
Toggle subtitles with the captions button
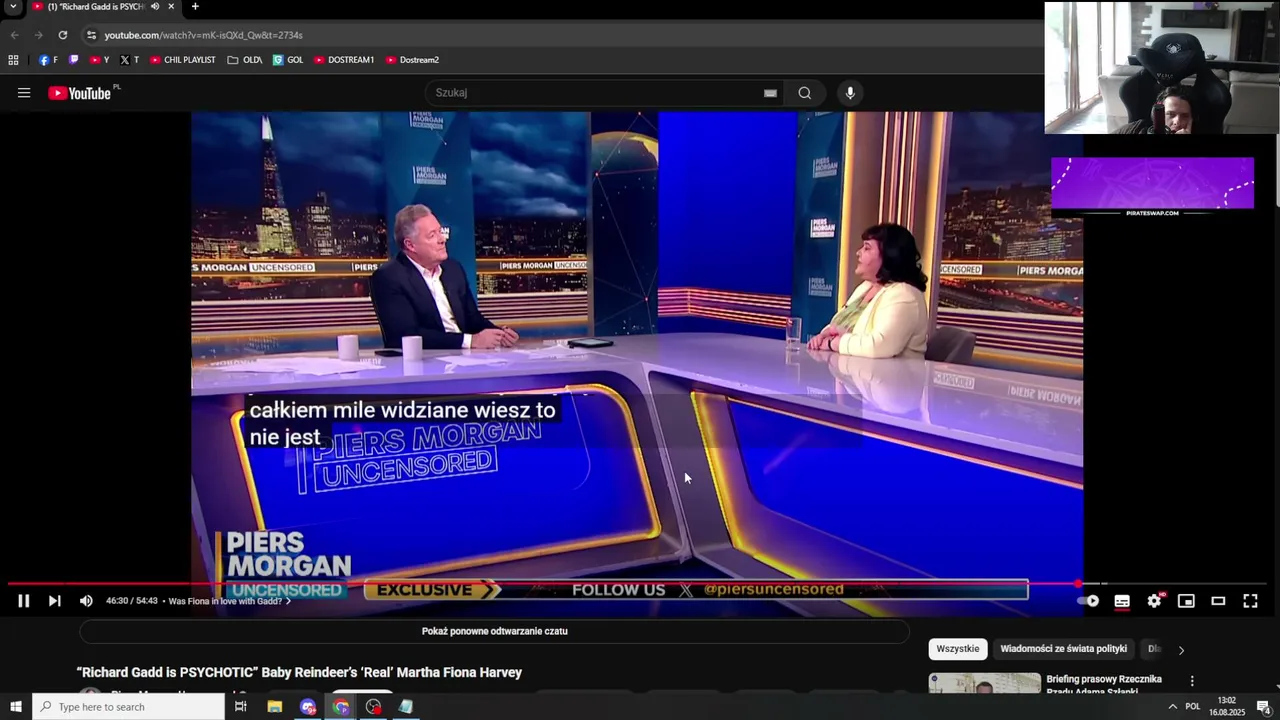point(1122,601)
